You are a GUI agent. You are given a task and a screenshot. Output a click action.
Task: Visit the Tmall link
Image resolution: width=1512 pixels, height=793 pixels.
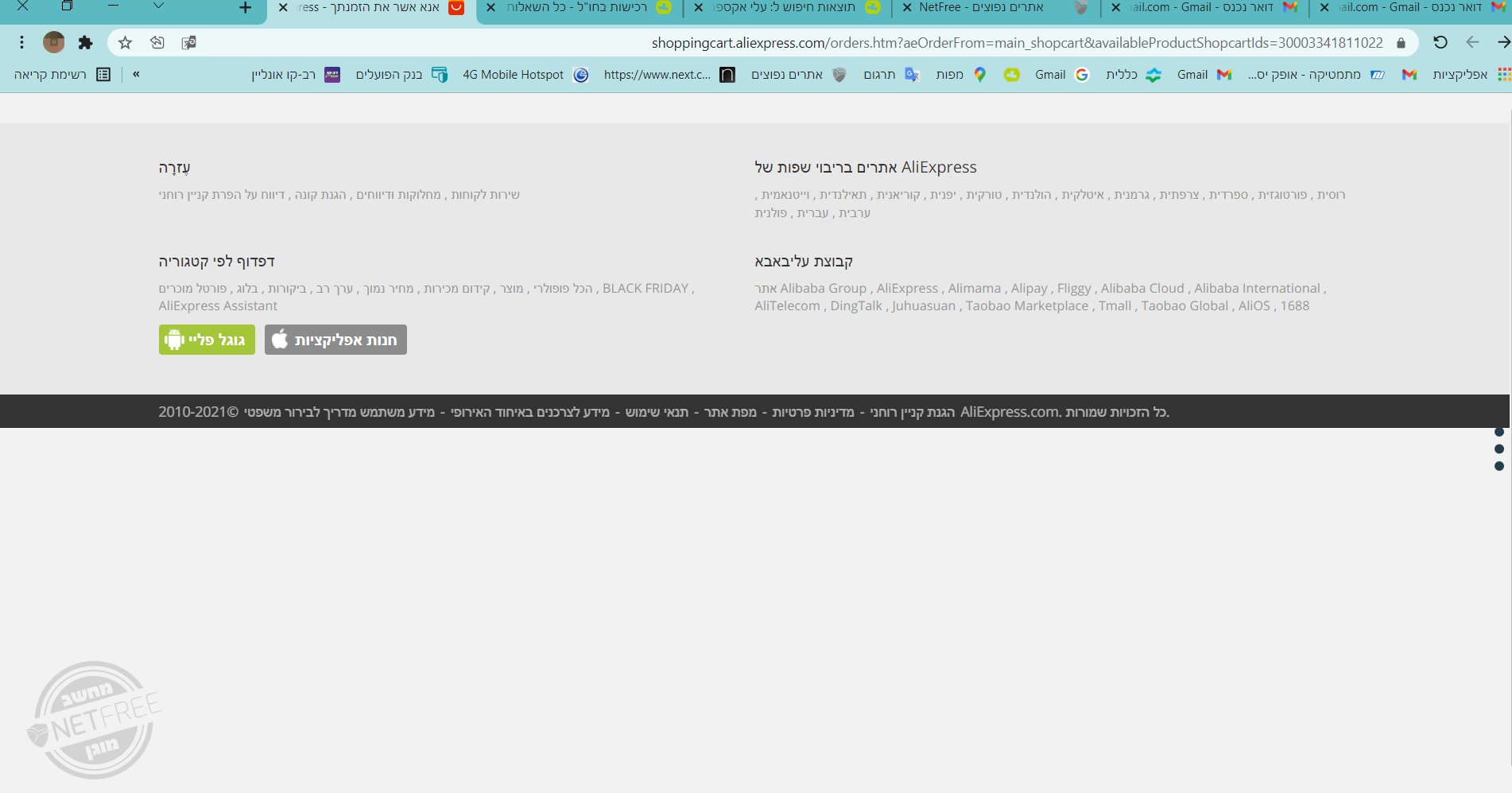tap(1115, 306)
